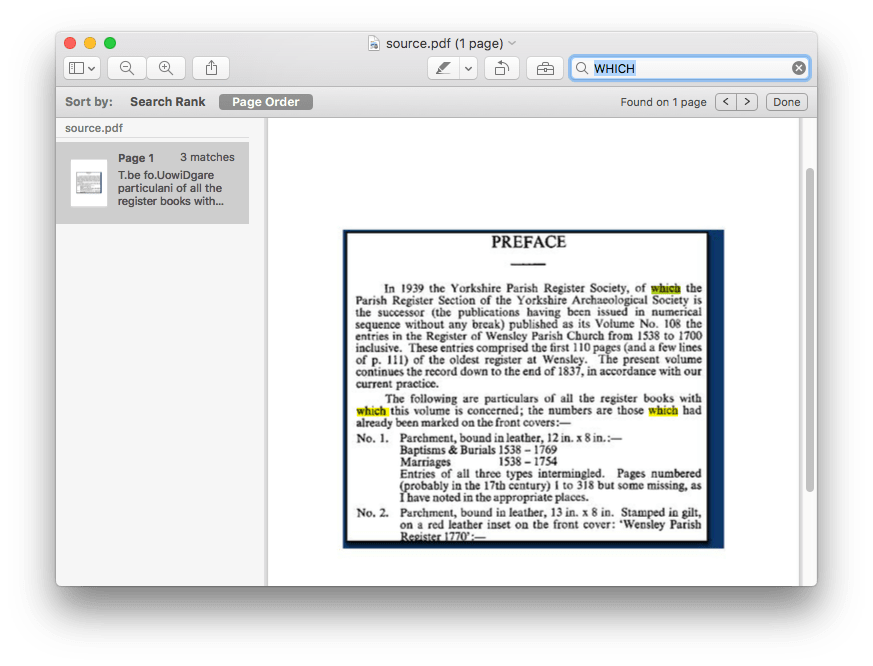
Task: Show the Markup toolbar via the toolbox icon
Action: 544,67
